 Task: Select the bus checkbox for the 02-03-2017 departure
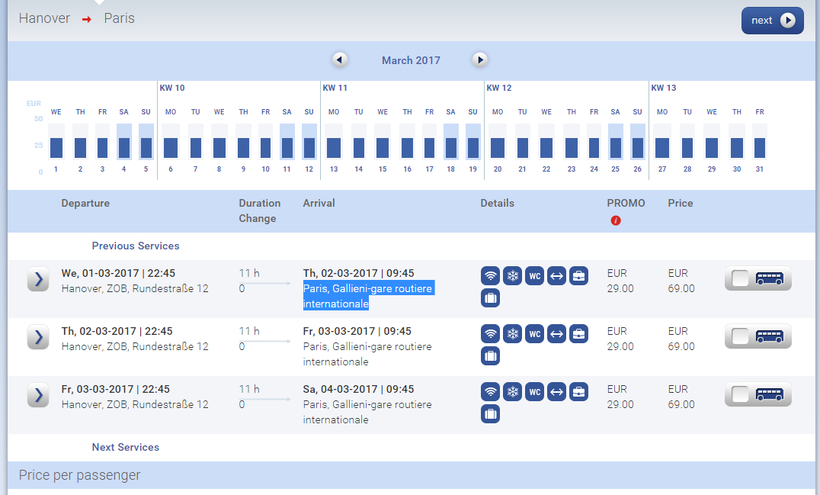[x=741, y=338]
